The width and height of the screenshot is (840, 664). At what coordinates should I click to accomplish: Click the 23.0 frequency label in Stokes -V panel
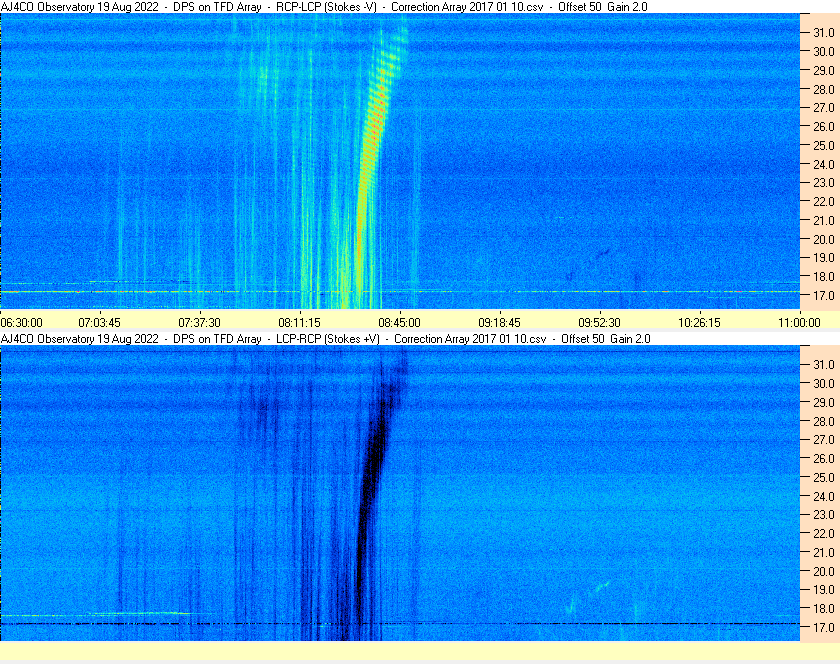pyautogui.click(x=824, y=183)
